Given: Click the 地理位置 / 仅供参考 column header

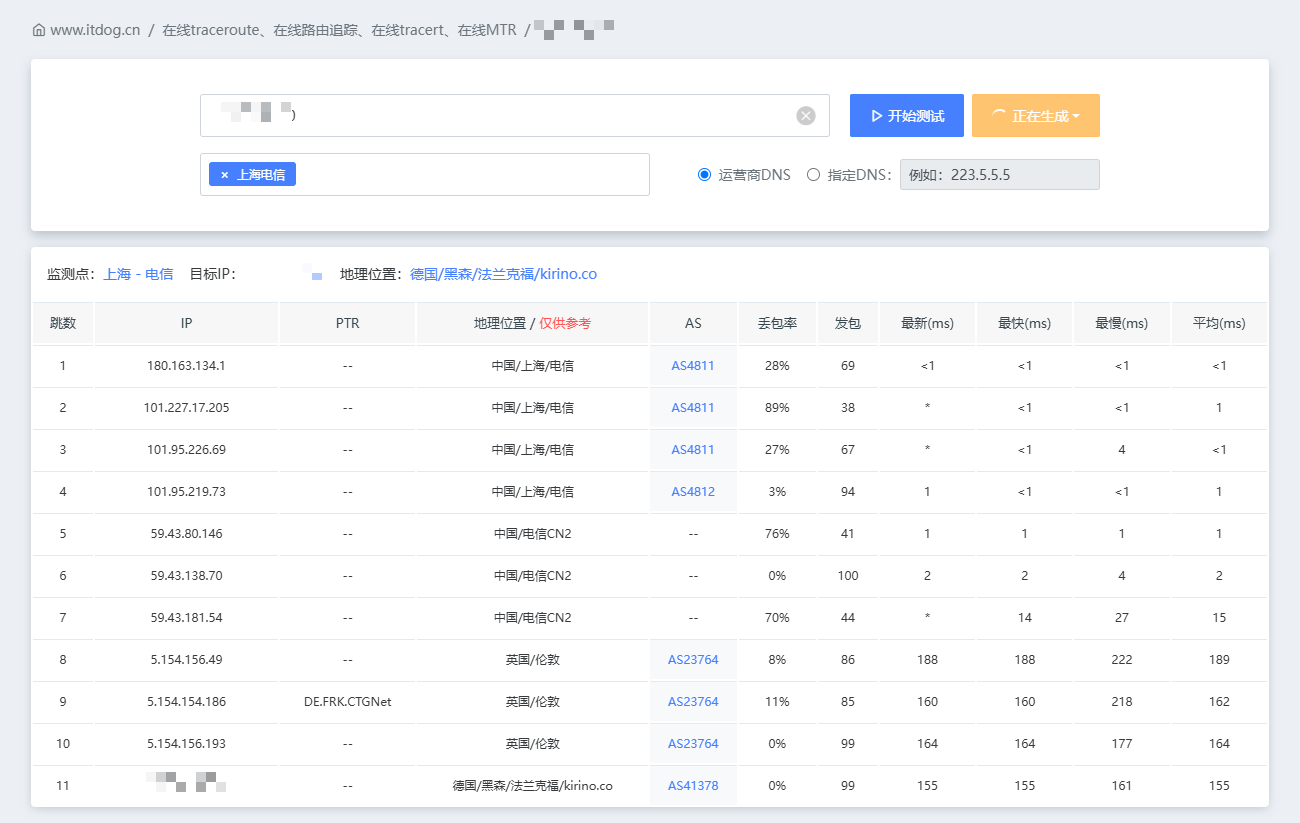Looking at the screenshot, I should coord(532,324).
